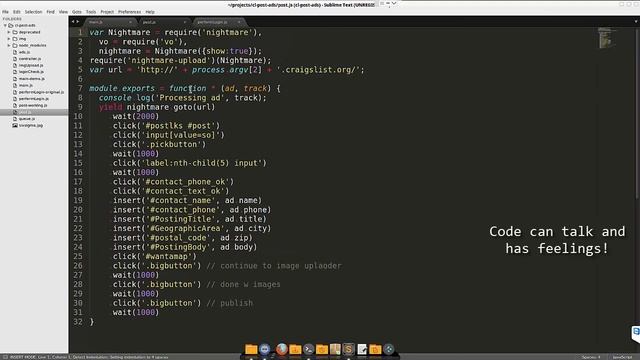Open the Preferences menu
The height and width of the screenshot is (360, 640).
tap(129, 12)
